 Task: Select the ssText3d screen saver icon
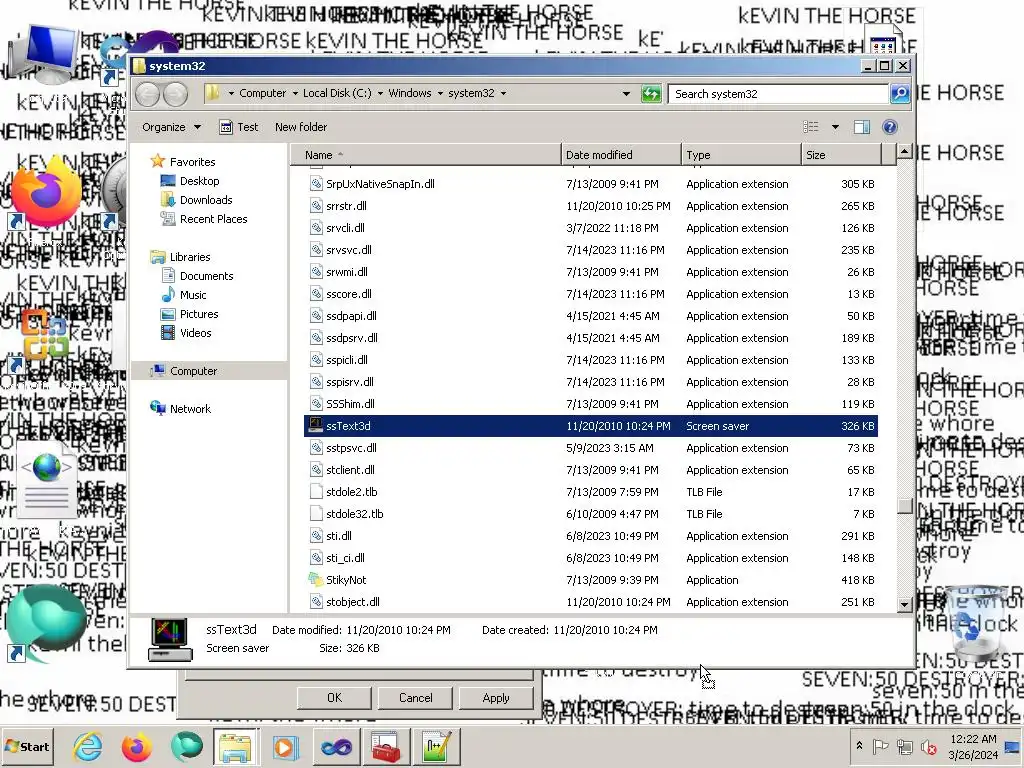pos(316,426)
